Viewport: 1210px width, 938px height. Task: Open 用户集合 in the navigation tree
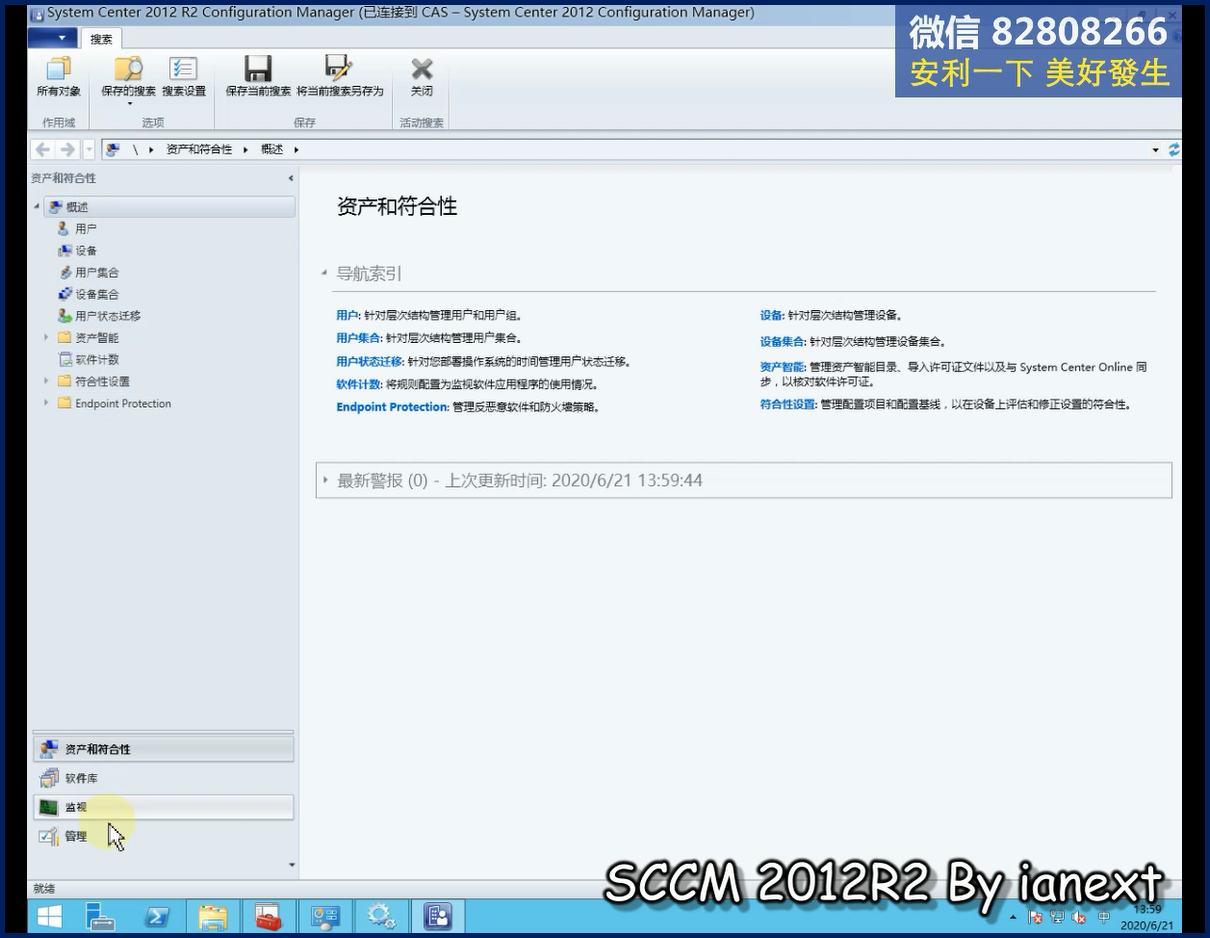click(x=97, y=272)
